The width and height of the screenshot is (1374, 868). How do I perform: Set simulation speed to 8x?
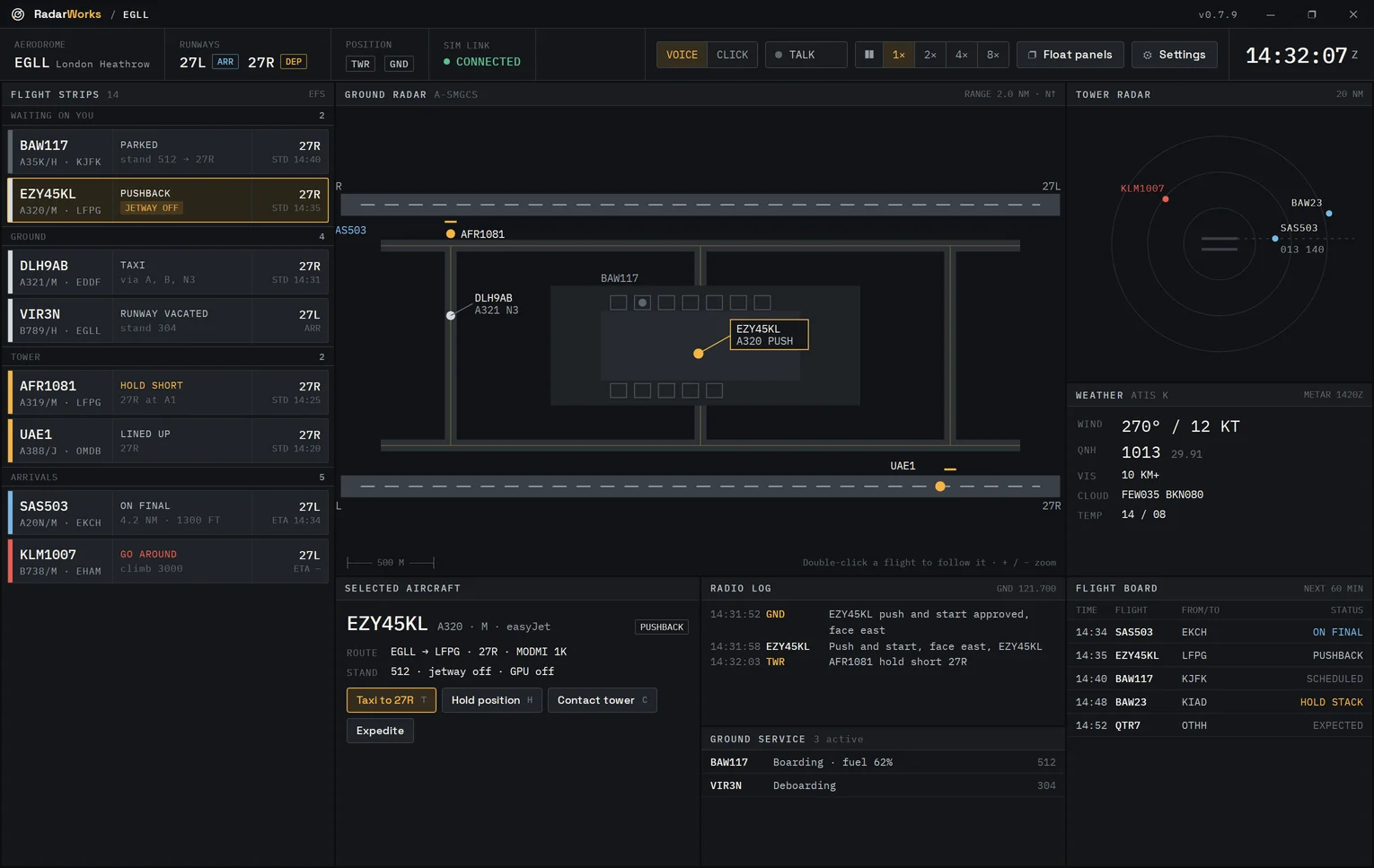coord(993,55)
